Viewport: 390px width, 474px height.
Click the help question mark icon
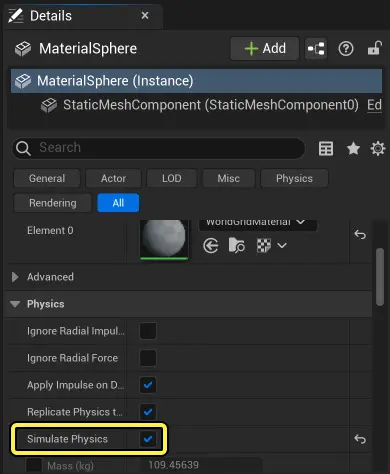pos(346,49)
